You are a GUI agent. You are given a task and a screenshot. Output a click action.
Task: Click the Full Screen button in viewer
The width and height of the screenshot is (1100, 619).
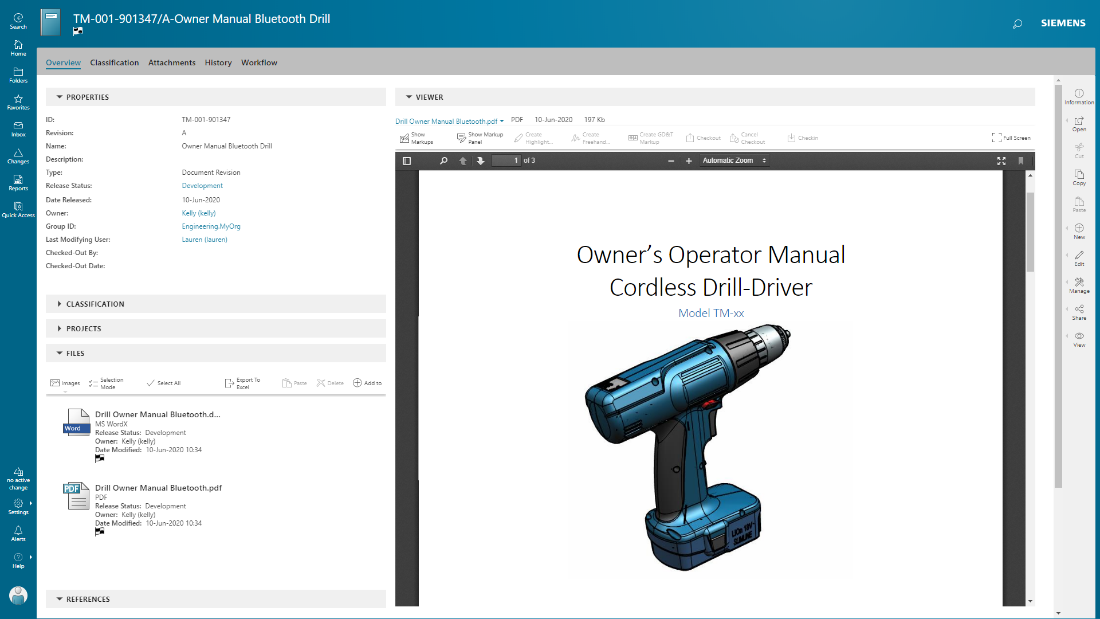[x=1011, y=138]
